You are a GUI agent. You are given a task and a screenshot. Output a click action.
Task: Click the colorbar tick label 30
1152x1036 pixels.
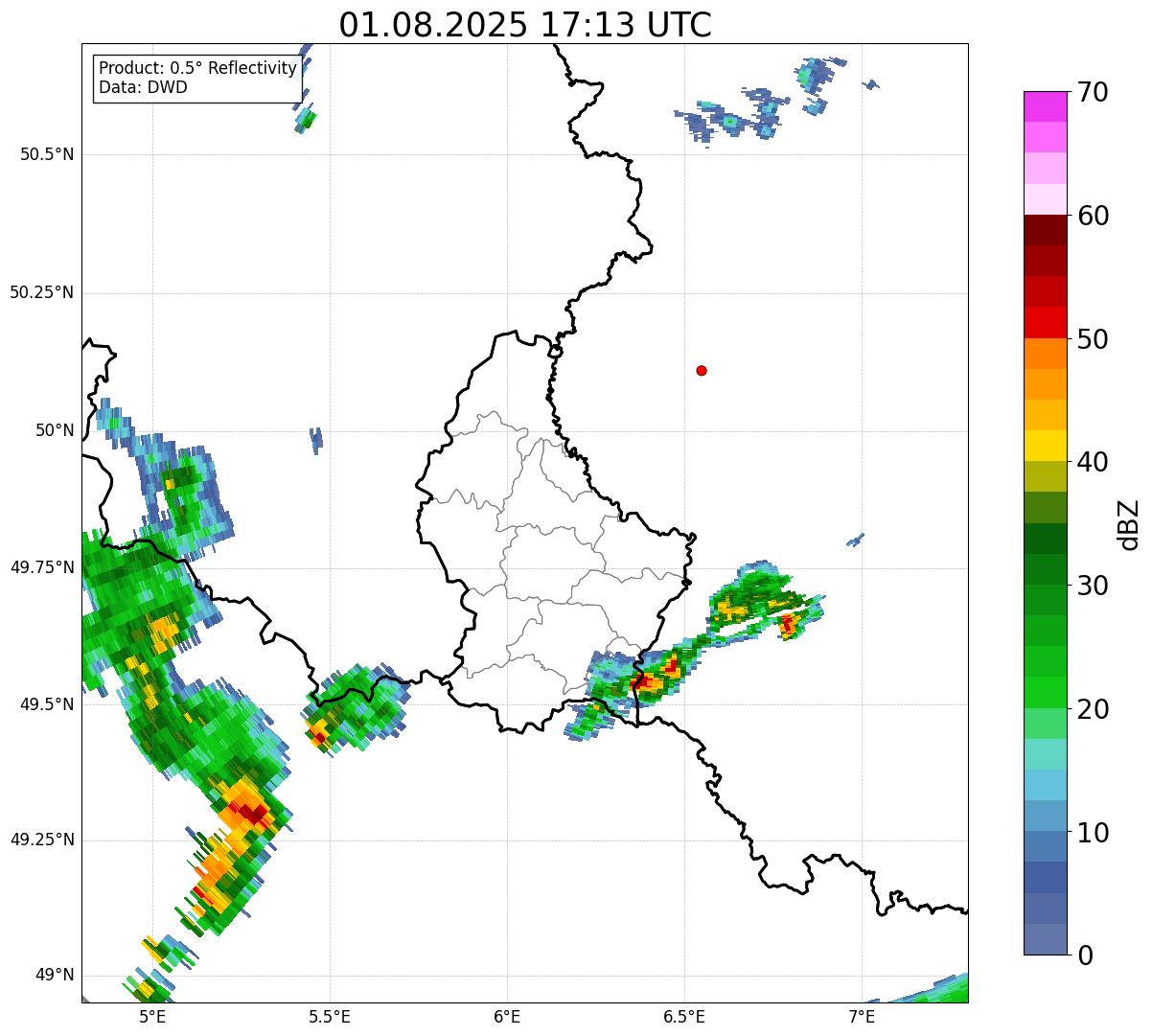pyautogui.click(x=1094, y=586)
